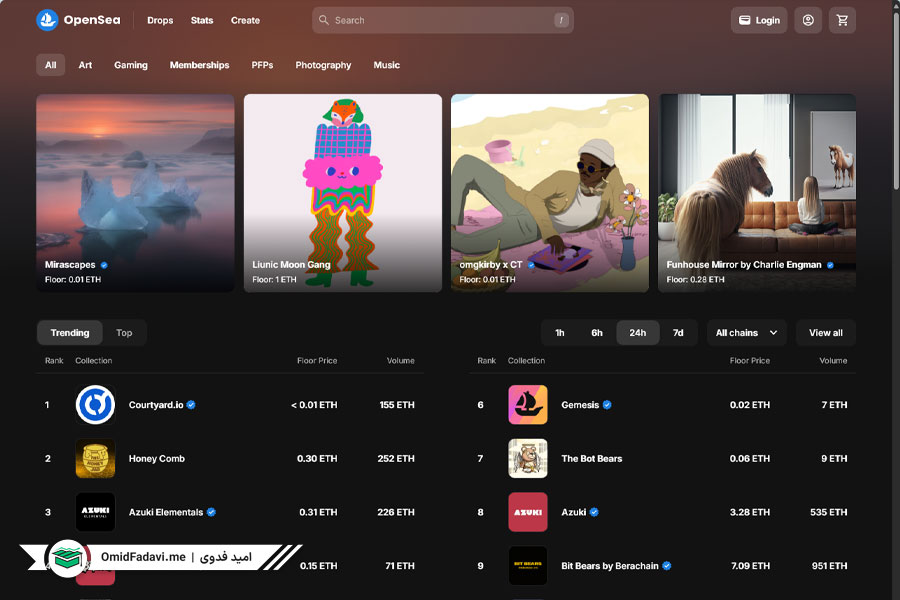Open the Bit Bears by Berachain link

click(610, 566)
